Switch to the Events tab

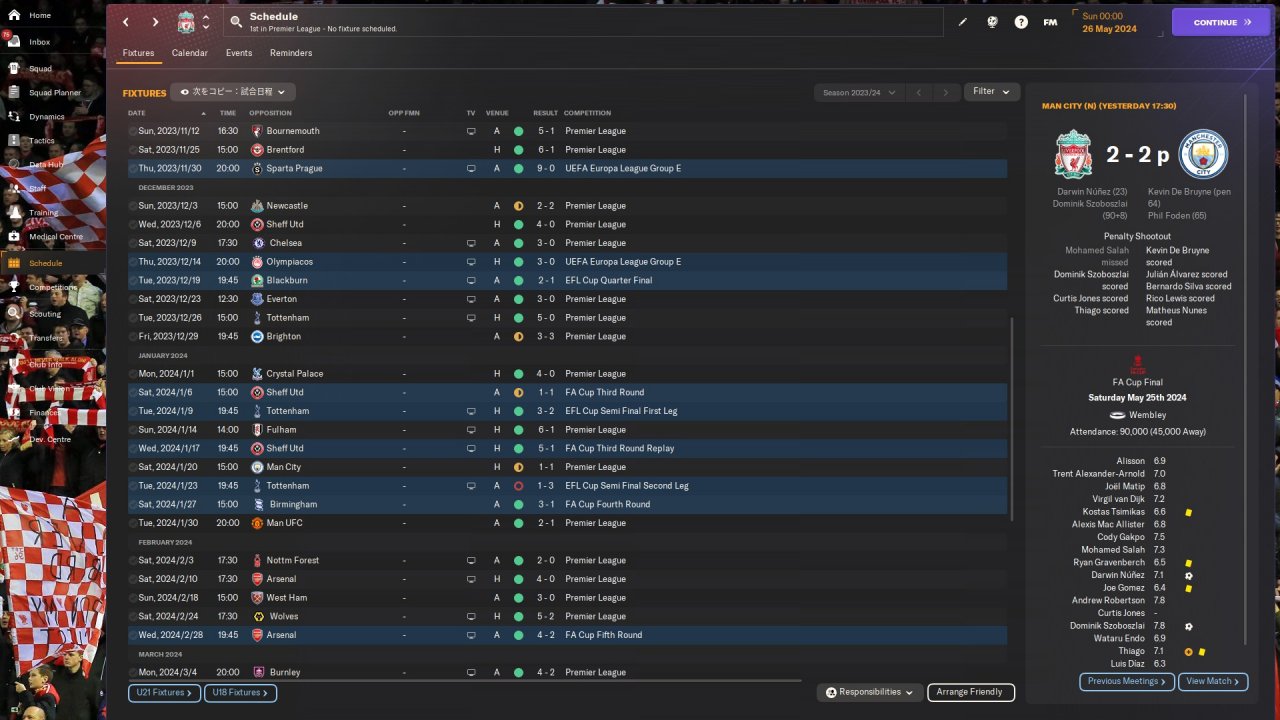[239, 53]
